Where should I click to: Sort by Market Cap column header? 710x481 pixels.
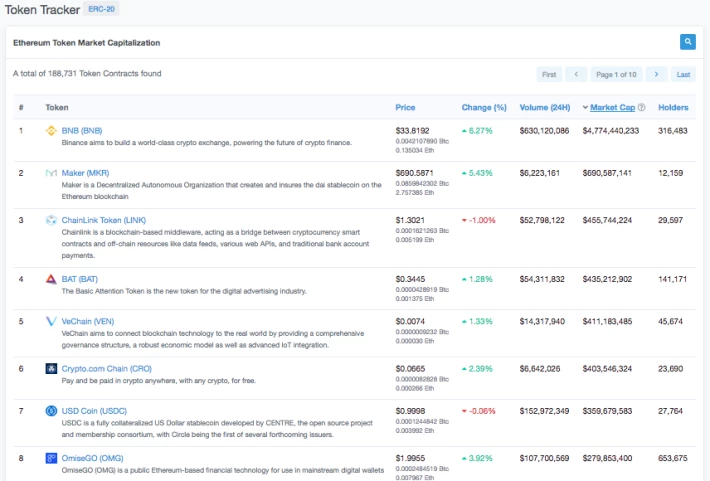click(x=612, y=107)
